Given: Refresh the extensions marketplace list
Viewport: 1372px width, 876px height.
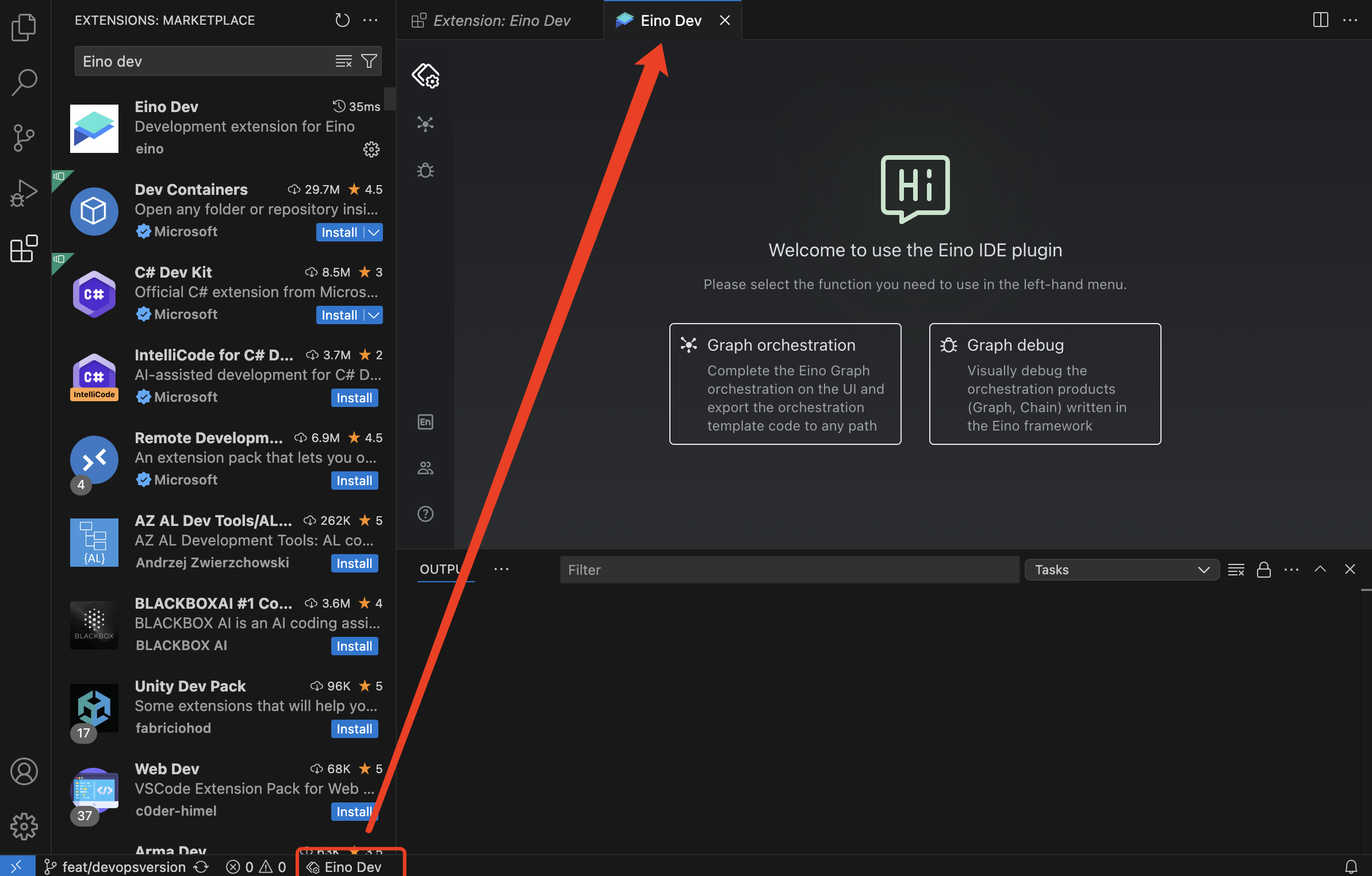Looking at the screenshot, I should tap(342, 20).
